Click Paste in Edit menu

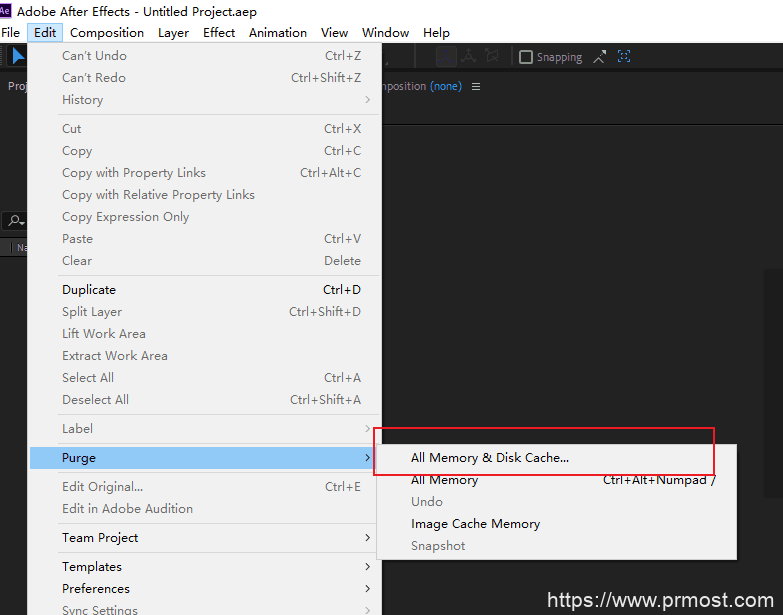[x=204, y=239]
